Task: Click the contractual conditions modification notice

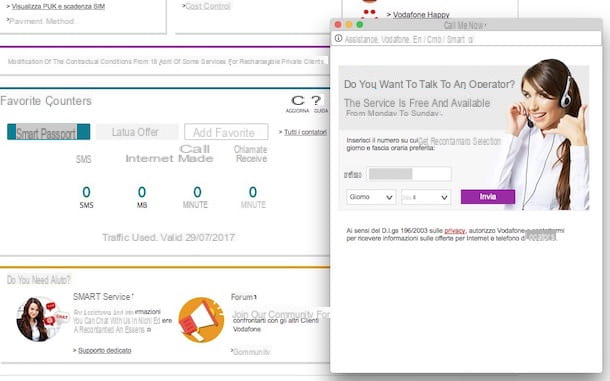Action: [x=166, y=61]
